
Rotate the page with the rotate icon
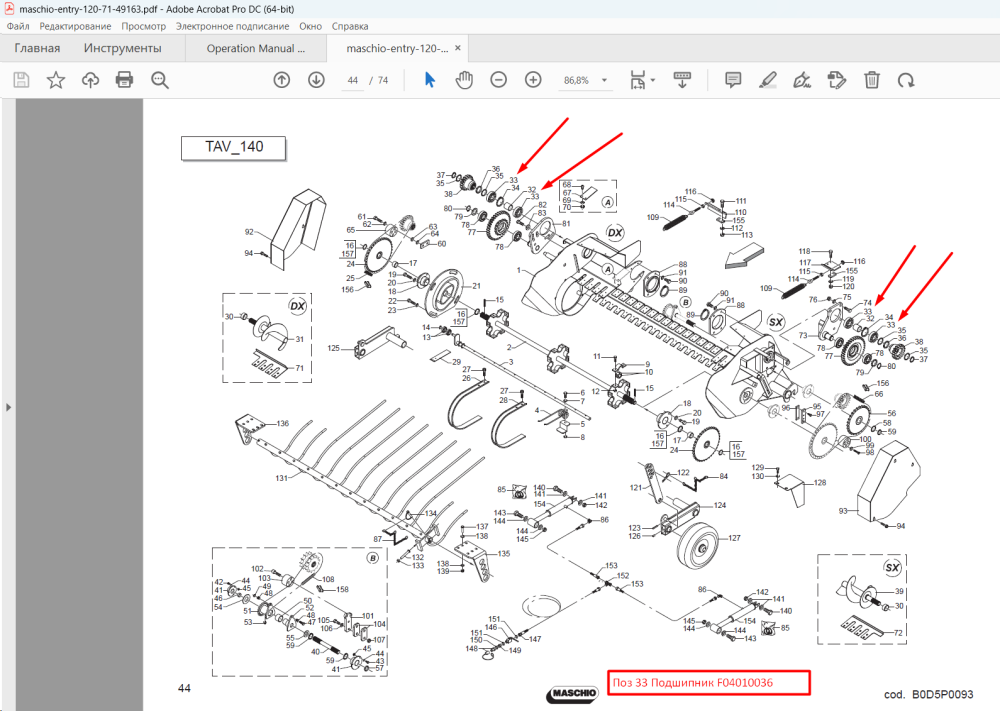coord(906,80)
